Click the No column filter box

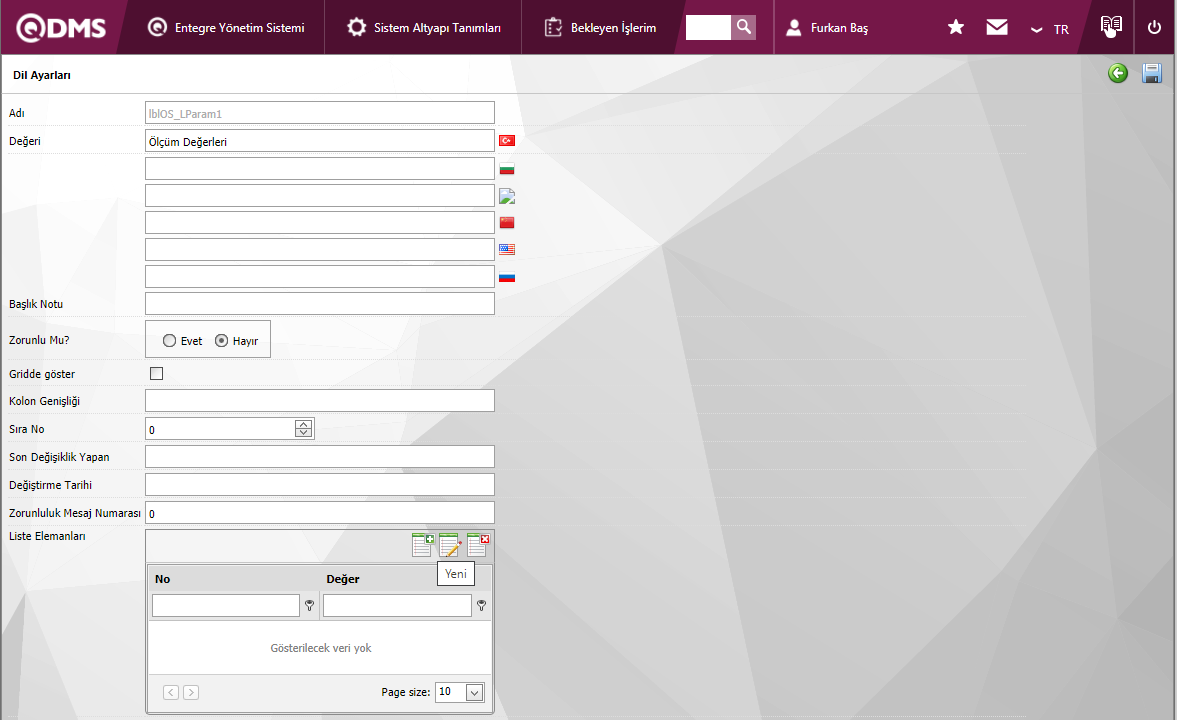(226, 605)
